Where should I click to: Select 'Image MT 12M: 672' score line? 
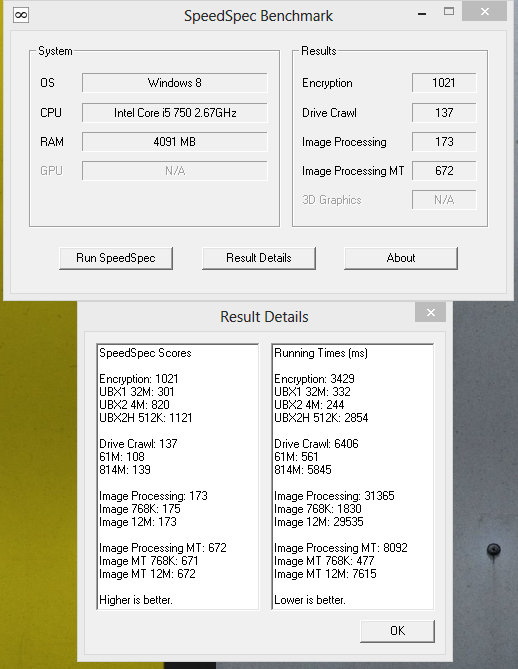(x=147, y=574)
